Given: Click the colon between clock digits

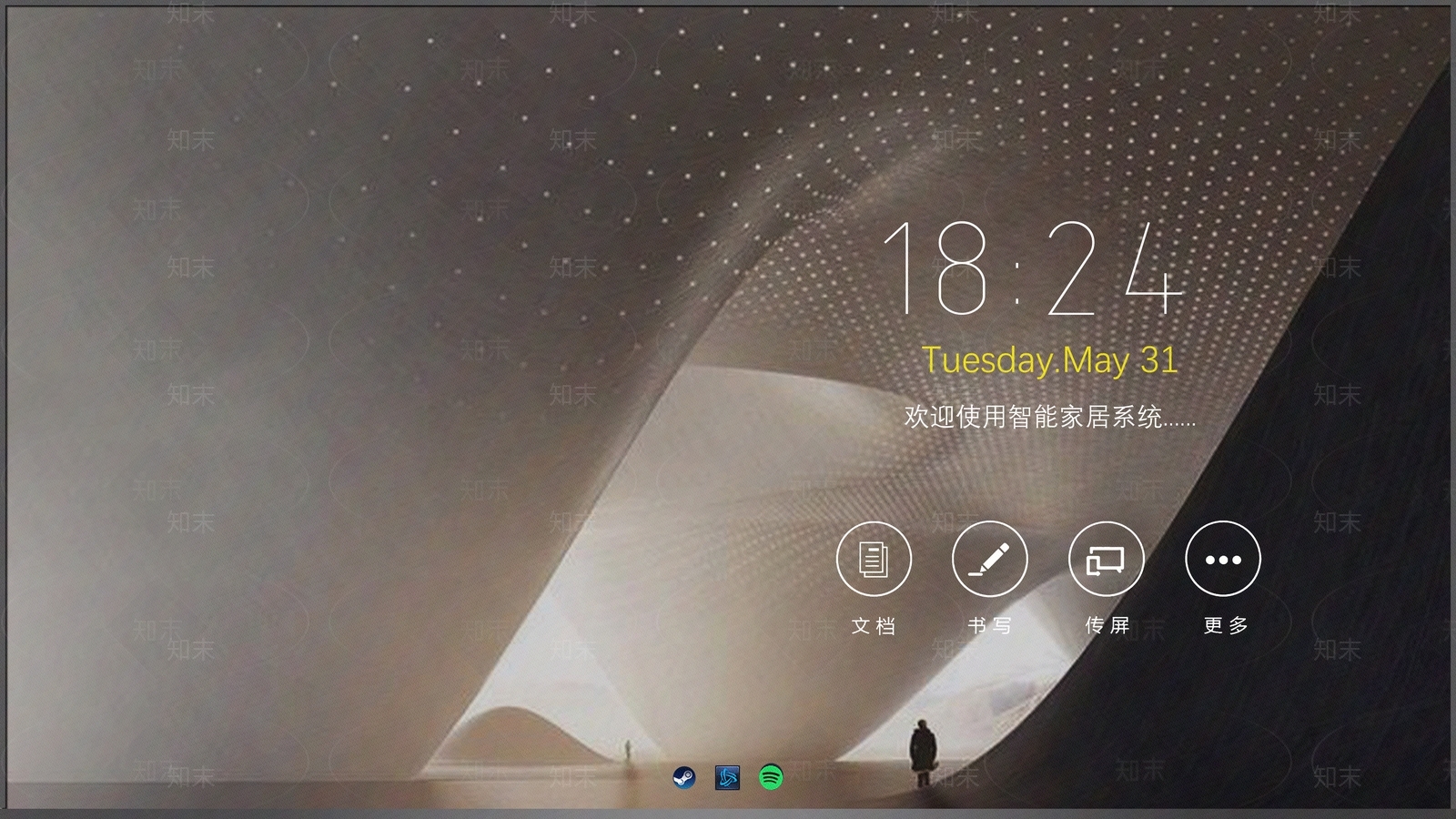Looking at the screenshot, I should 1018,282.
